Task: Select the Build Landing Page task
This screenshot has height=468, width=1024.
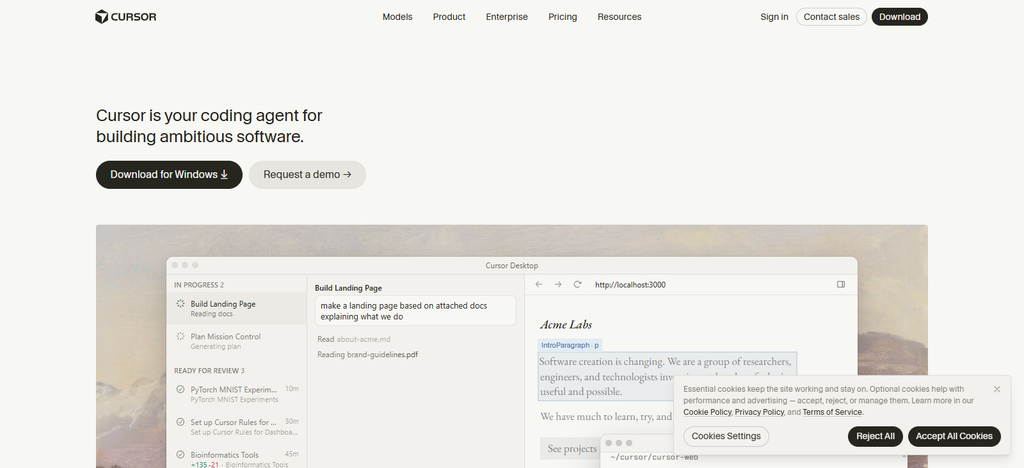Action: (x=236, y=308)
